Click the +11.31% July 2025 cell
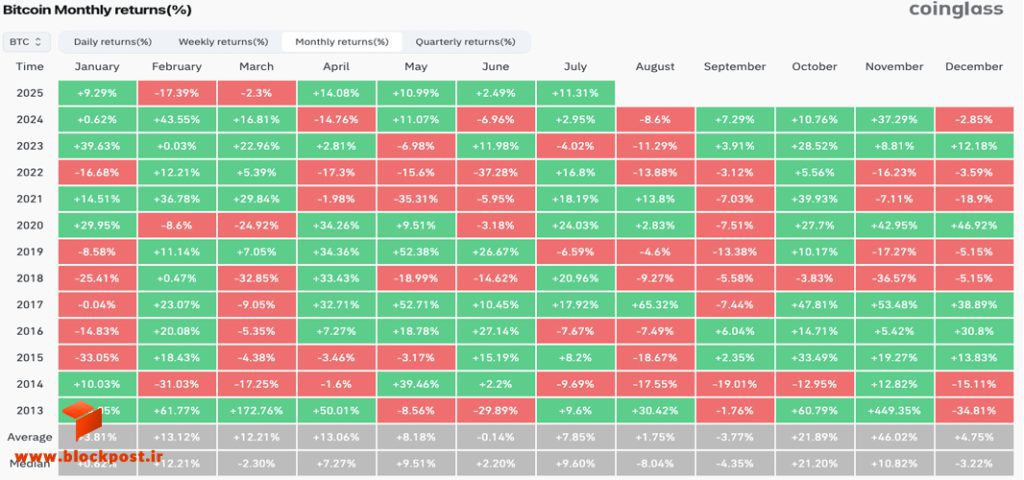The width and height of the screenshot is (1024, 480). tap(575, 93)
